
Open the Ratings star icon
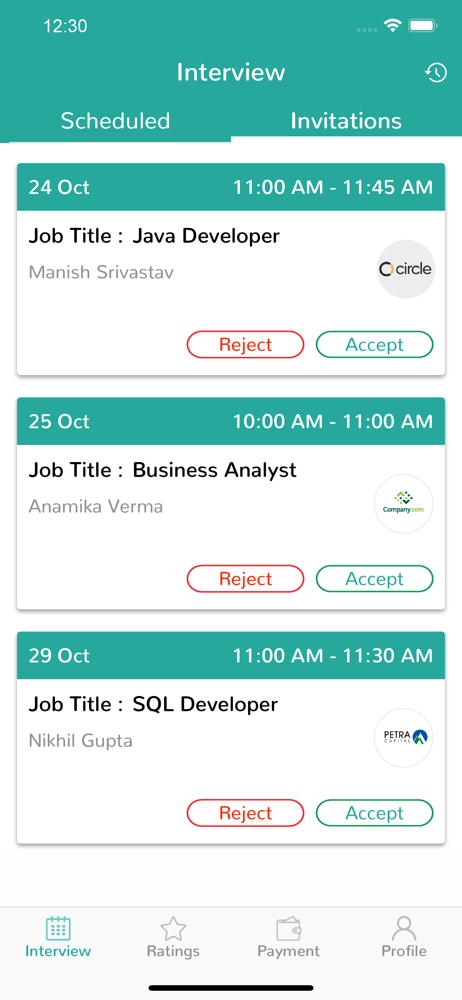point(173,929)
